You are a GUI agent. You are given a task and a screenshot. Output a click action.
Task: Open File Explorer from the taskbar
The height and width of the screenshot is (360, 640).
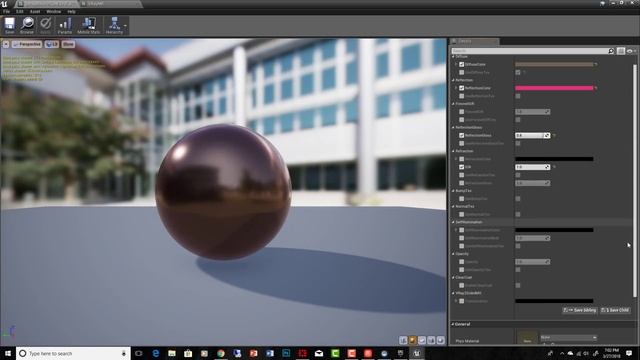coord(172,353)
